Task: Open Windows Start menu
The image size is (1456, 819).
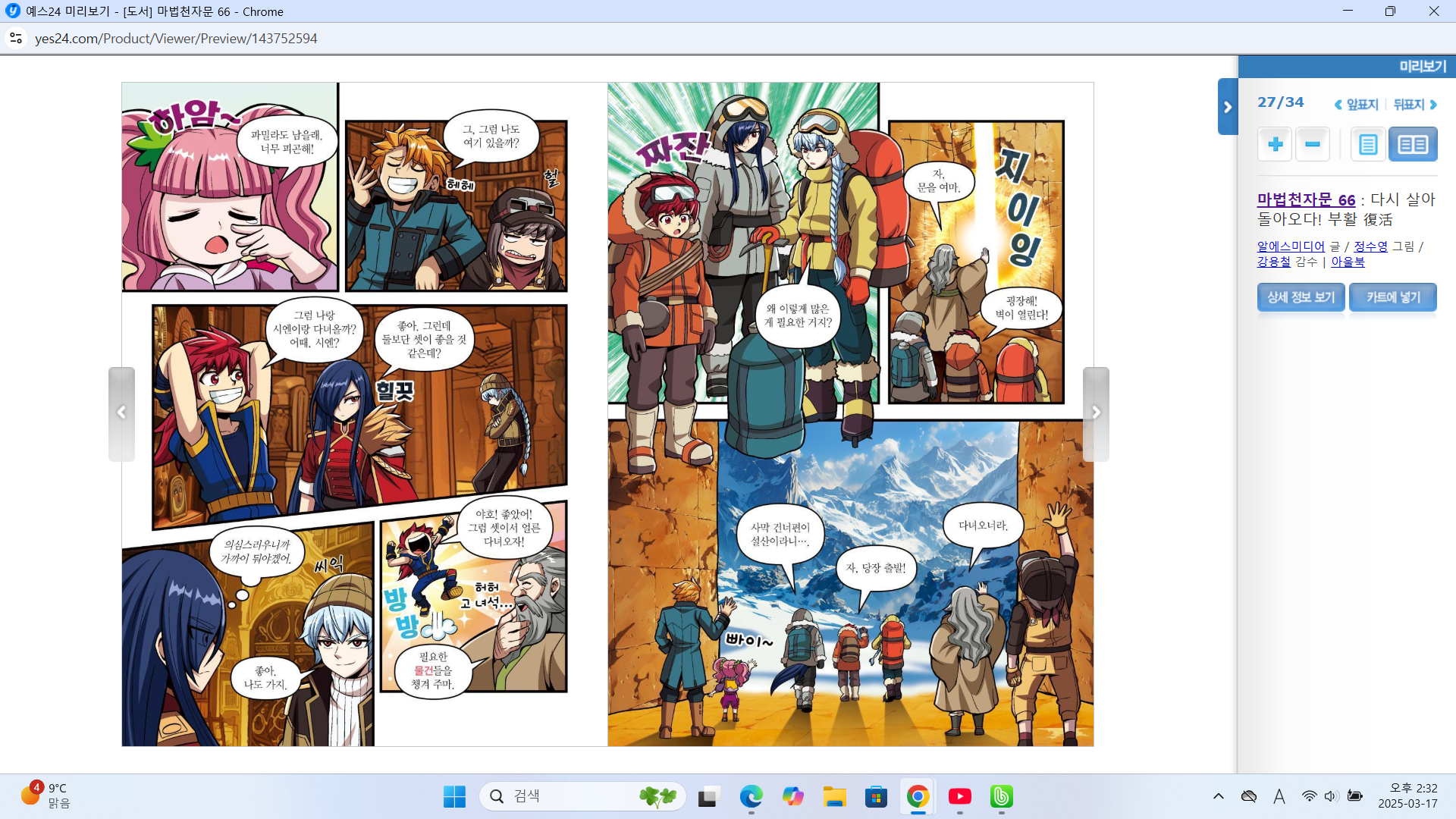Action: 454,796
